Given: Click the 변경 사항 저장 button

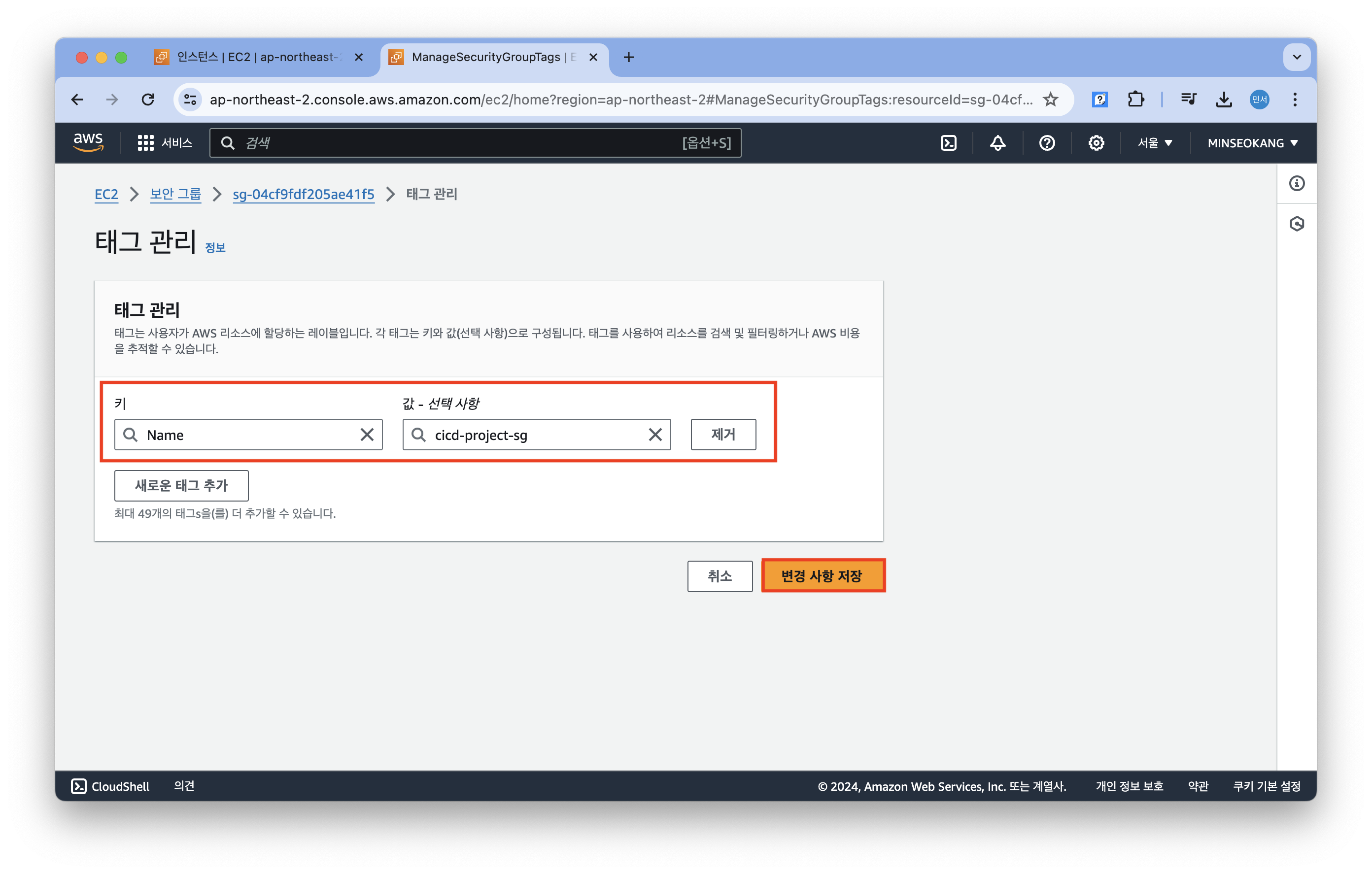Looking at the screenshot, I should [822, 576].
